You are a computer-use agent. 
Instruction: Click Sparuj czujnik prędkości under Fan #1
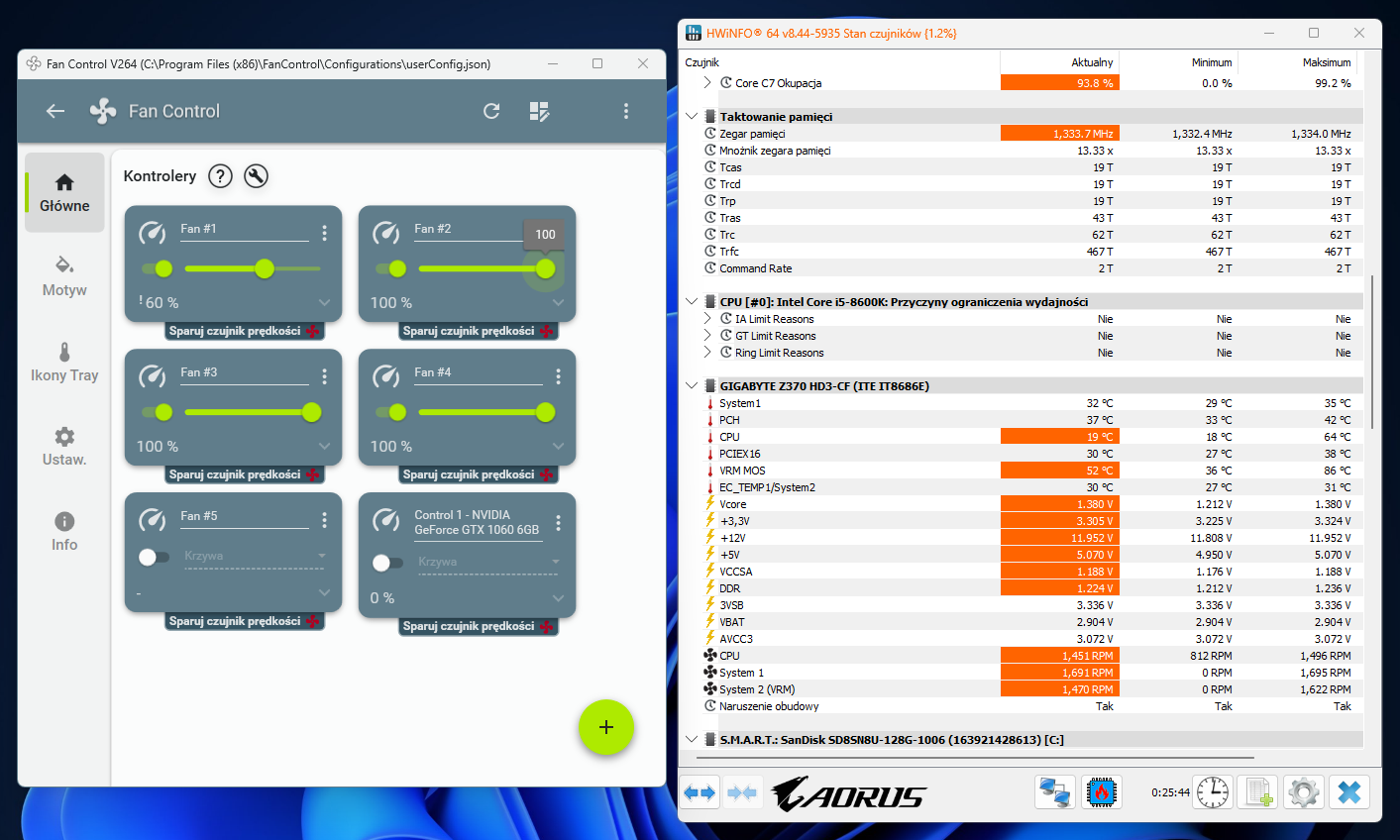[244, 331]
